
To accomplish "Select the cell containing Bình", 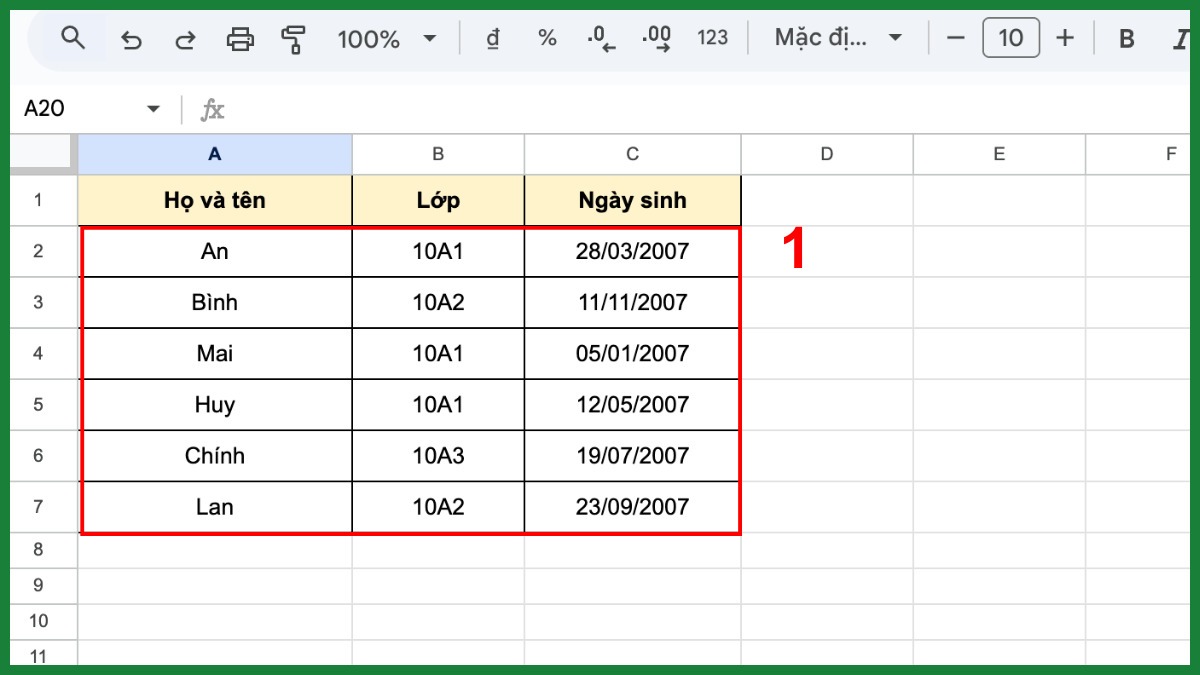I will tap(215, 302).
